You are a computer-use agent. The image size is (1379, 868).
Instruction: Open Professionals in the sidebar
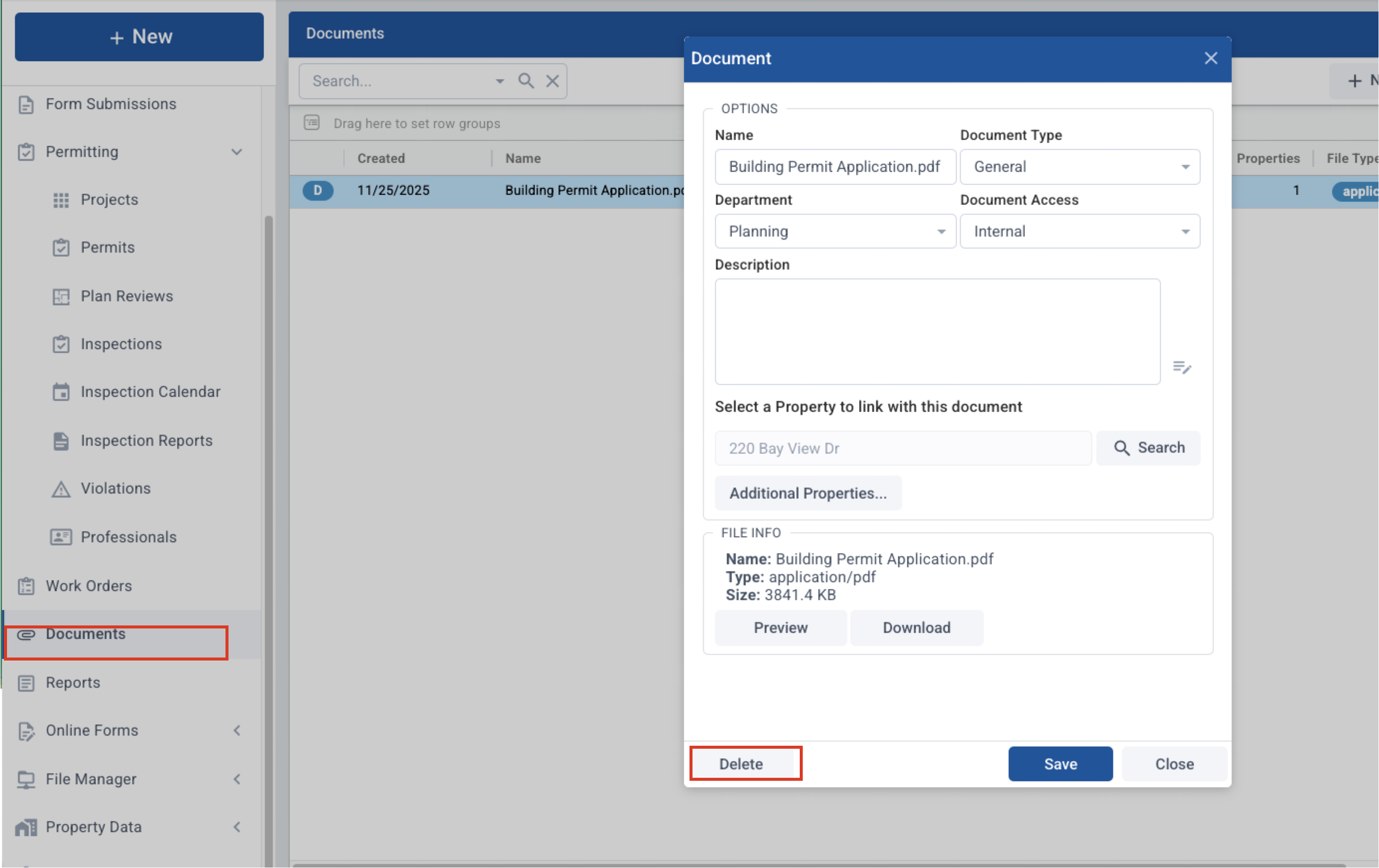(x=128, y=537)
